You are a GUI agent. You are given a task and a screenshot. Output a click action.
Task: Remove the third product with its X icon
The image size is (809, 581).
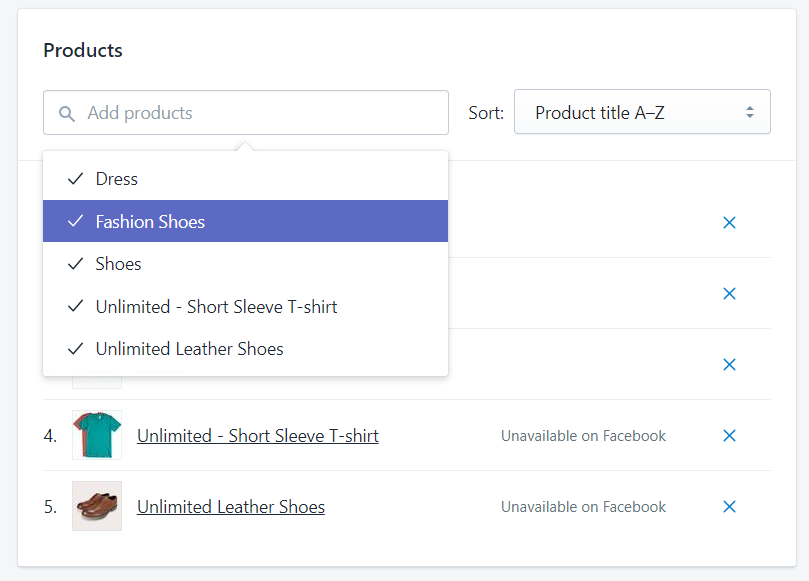coord(729,365)
